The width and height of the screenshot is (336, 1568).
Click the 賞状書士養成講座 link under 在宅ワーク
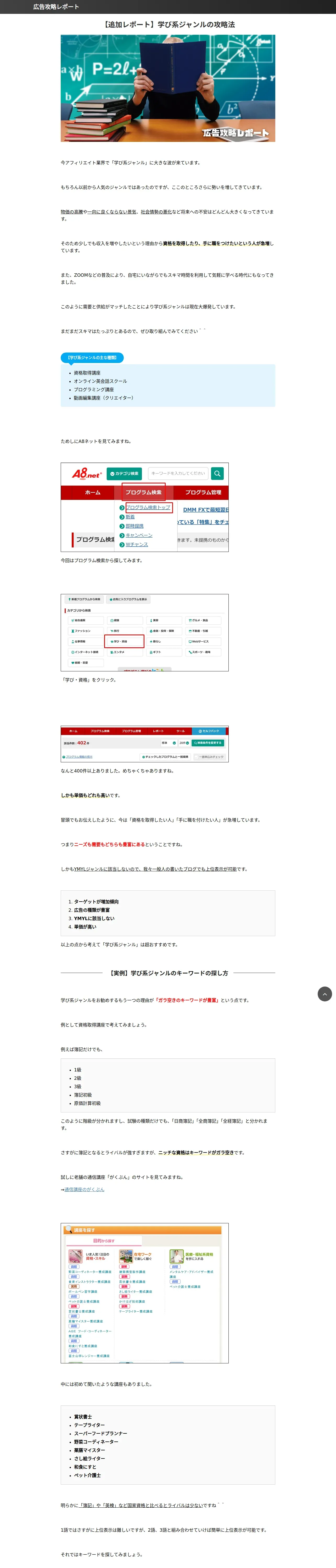point(132,1281)
